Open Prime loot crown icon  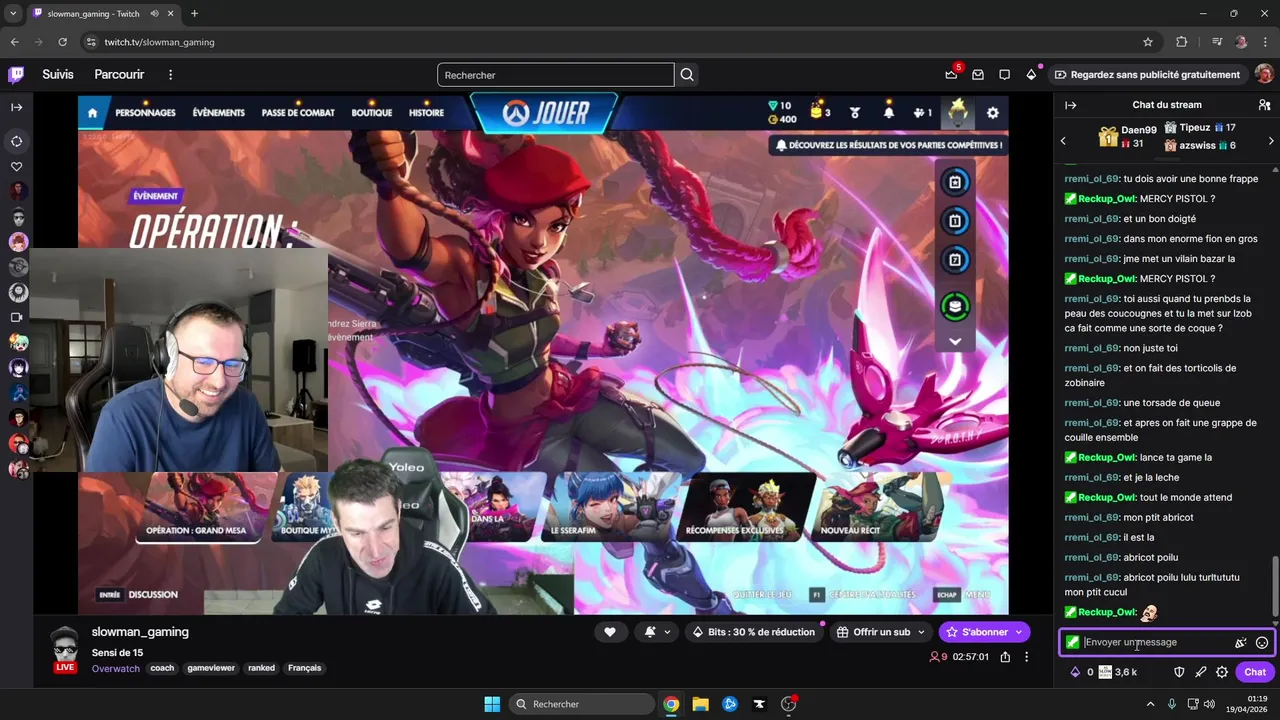pyautogui.click(x=951, y=75)
